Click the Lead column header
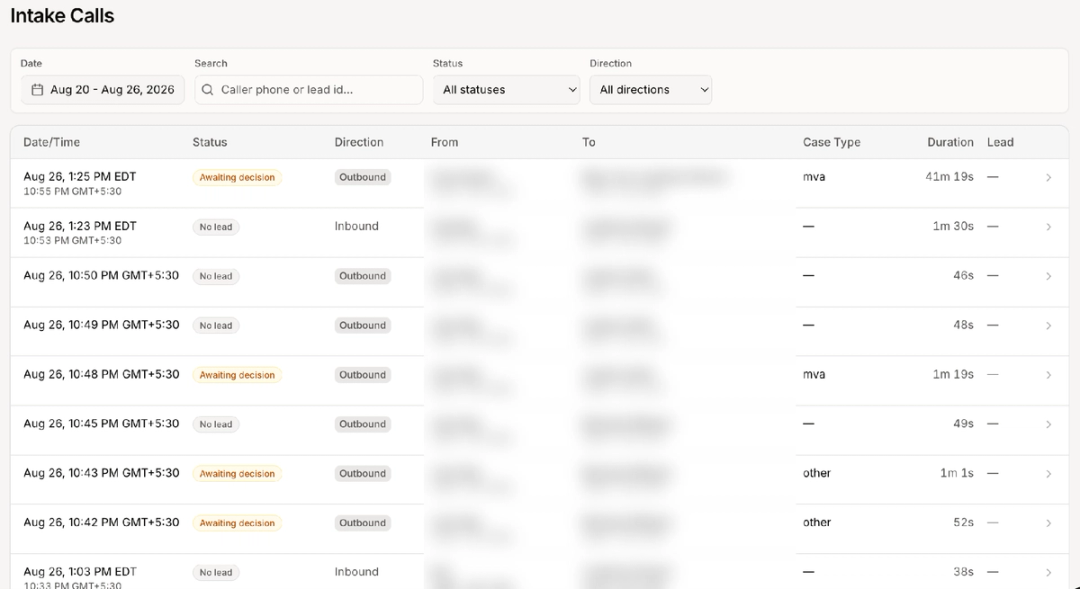This screenshot has width=1080, height=589. [1000, 142]
